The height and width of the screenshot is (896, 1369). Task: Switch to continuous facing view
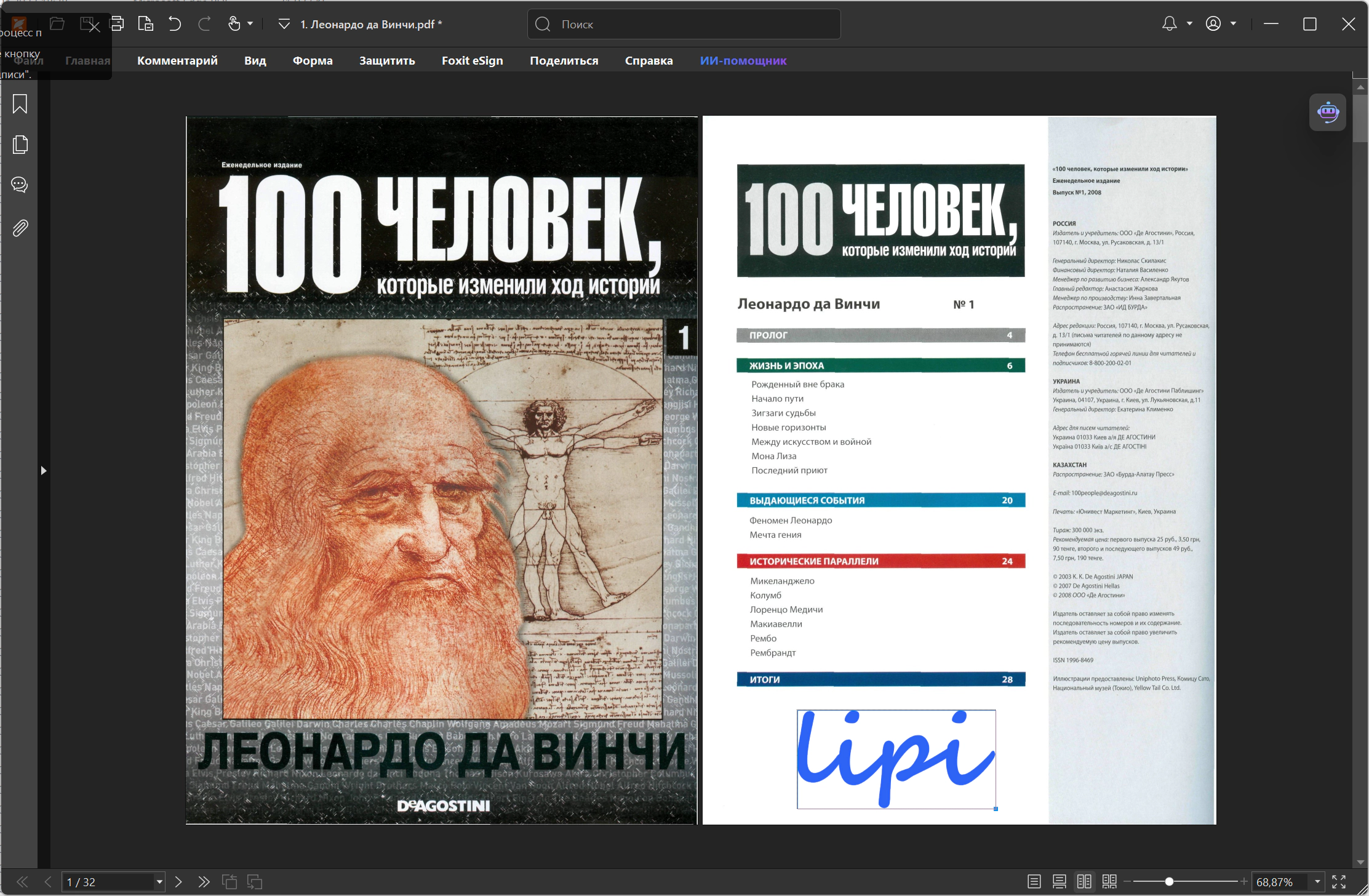[1109, 882]
